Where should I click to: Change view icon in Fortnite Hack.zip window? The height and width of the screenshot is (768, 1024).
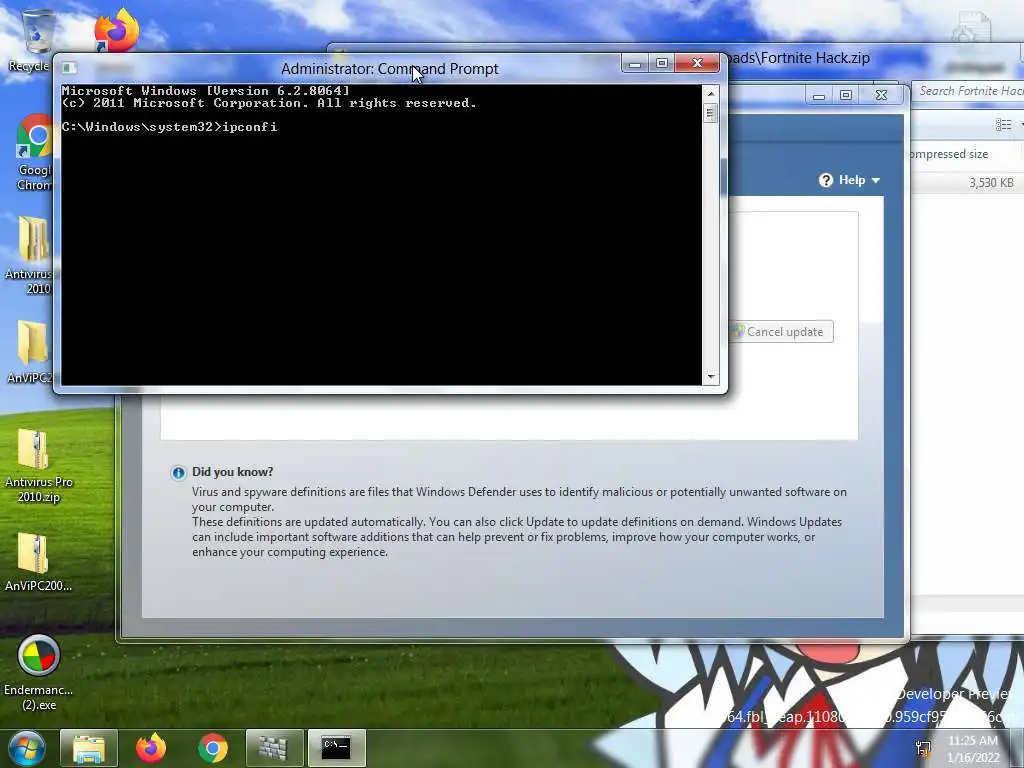click(x=1003, y=124)
